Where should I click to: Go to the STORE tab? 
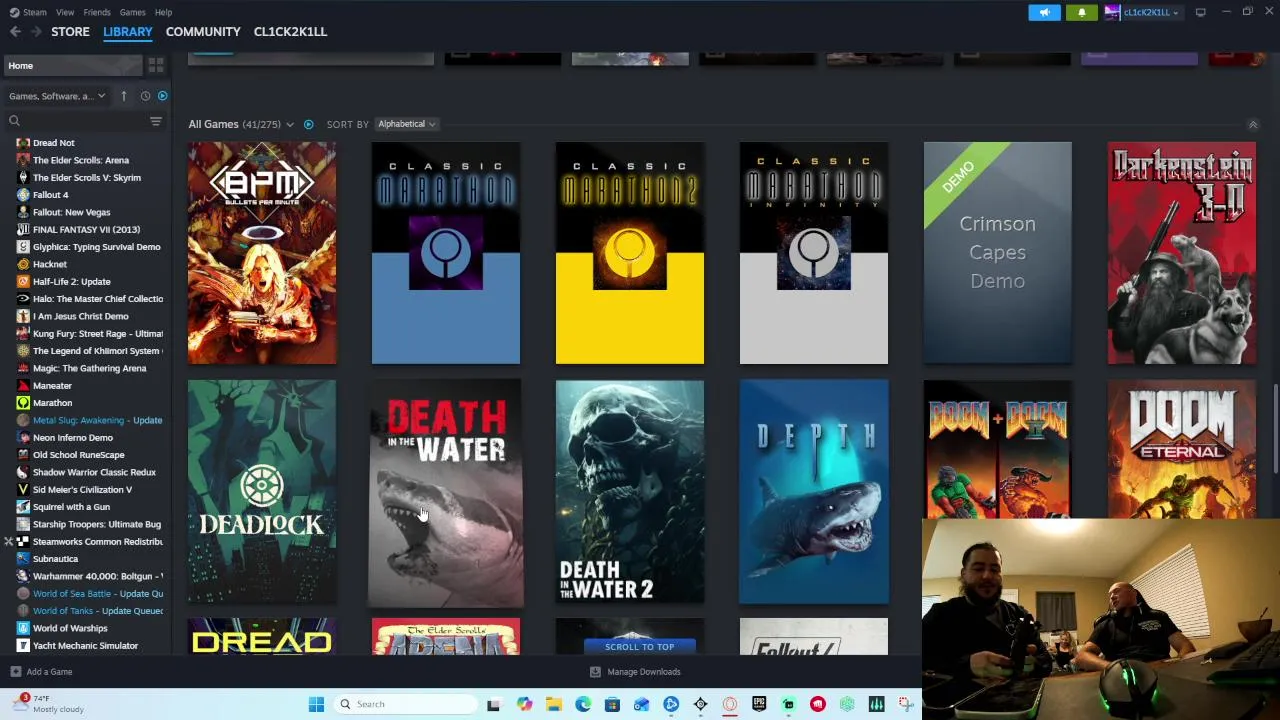point(70,32)
